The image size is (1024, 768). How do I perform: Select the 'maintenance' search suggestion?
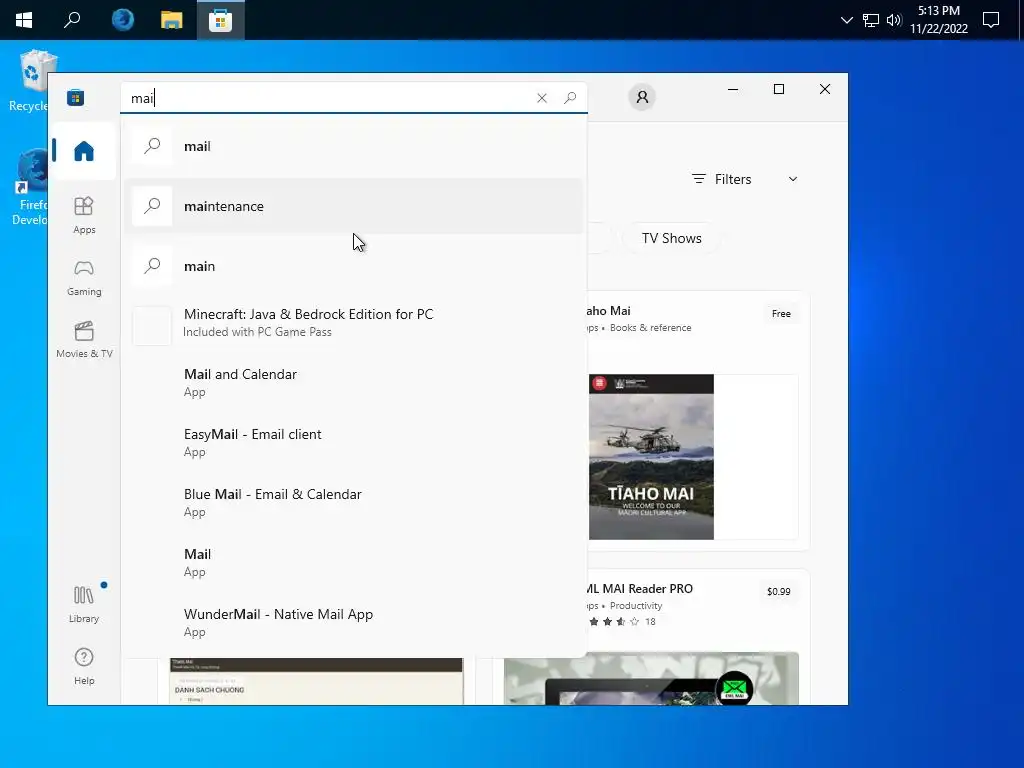pyautogui.click(x=353, y=206)
